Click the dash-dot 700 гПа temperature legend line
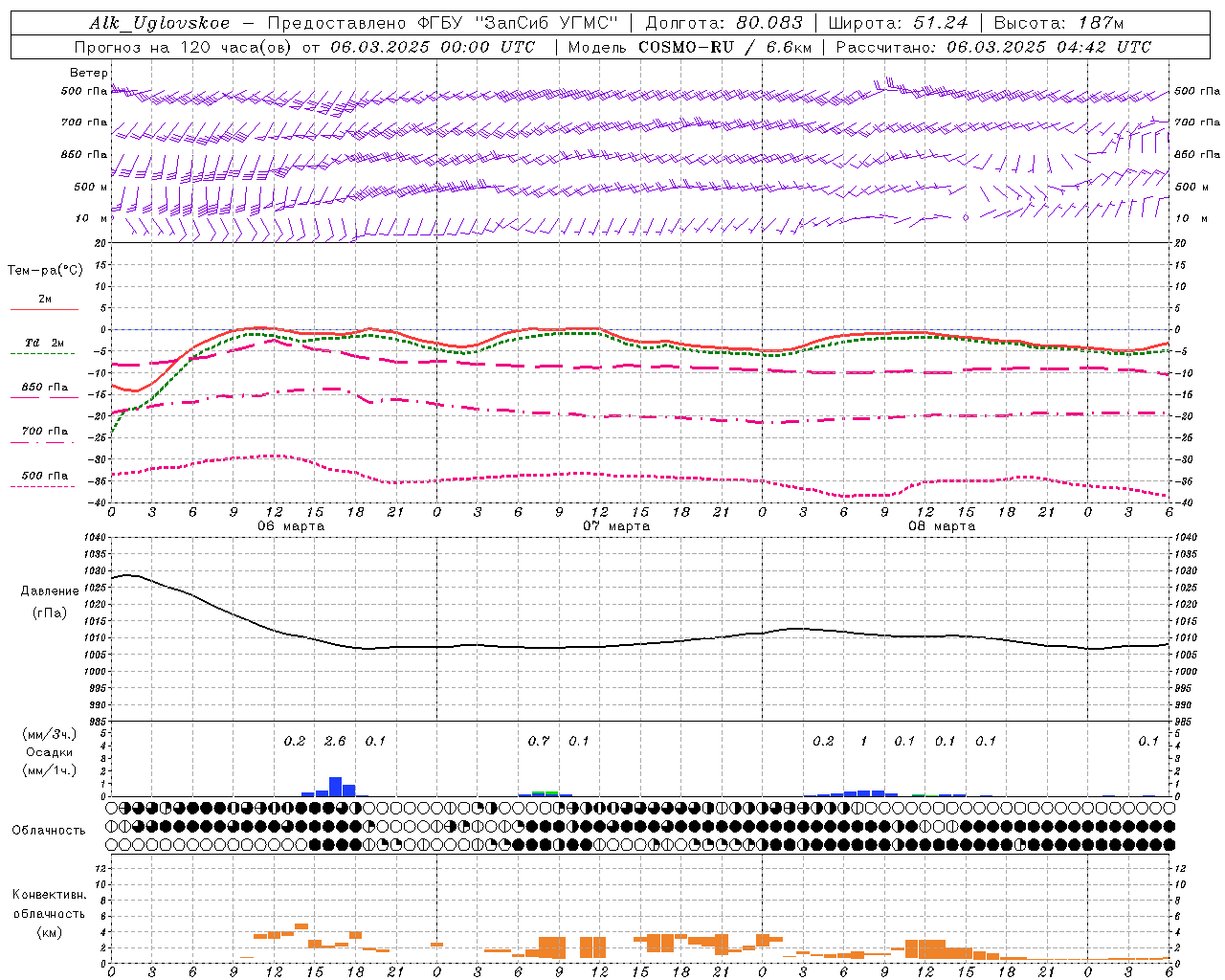This screenshot has width=1225, height=980. (42, 442)
